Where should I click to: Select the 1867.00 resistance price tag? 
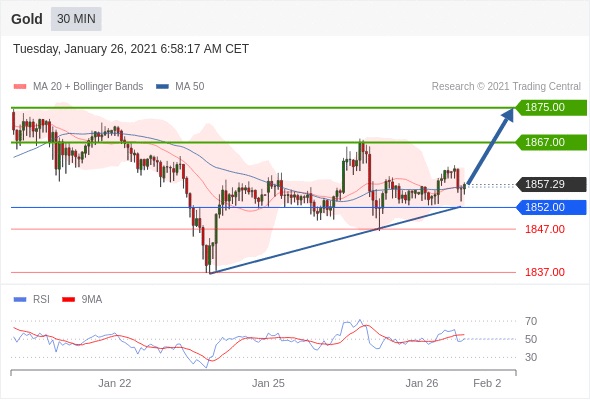point(551,142)
